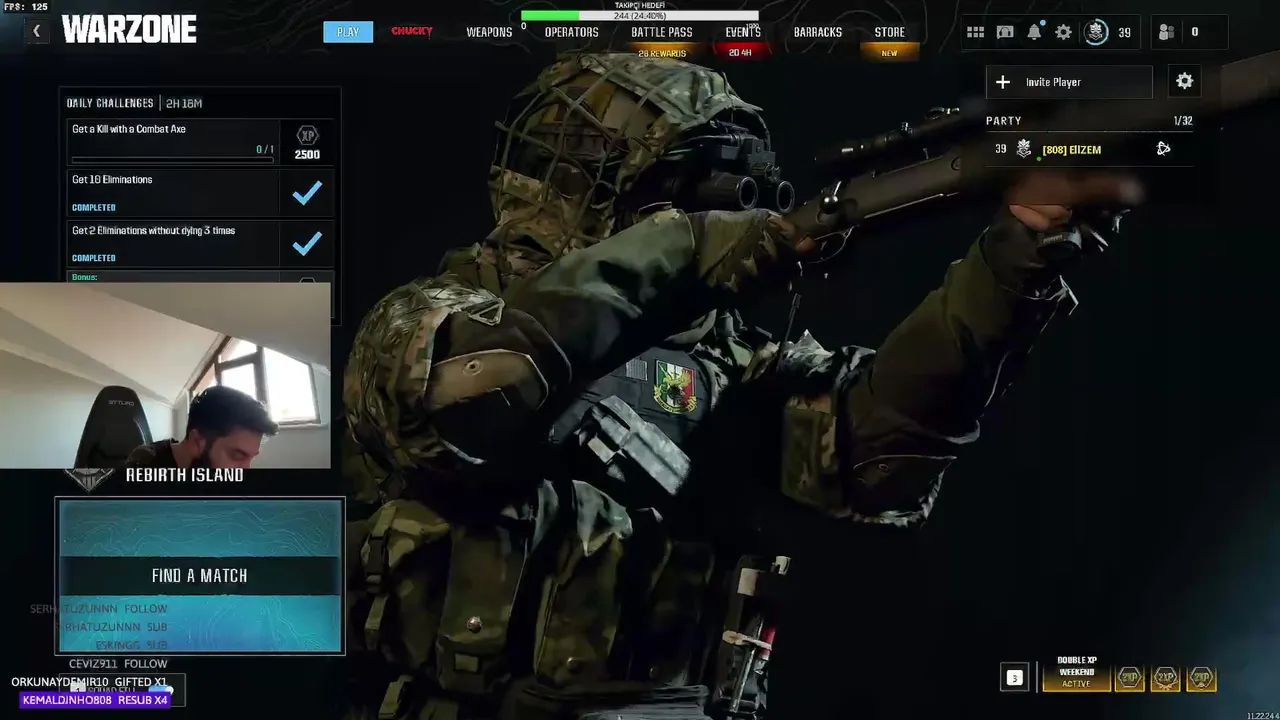Click the webcam overlay
1280x720 pixels.
(x=165, y=375)
